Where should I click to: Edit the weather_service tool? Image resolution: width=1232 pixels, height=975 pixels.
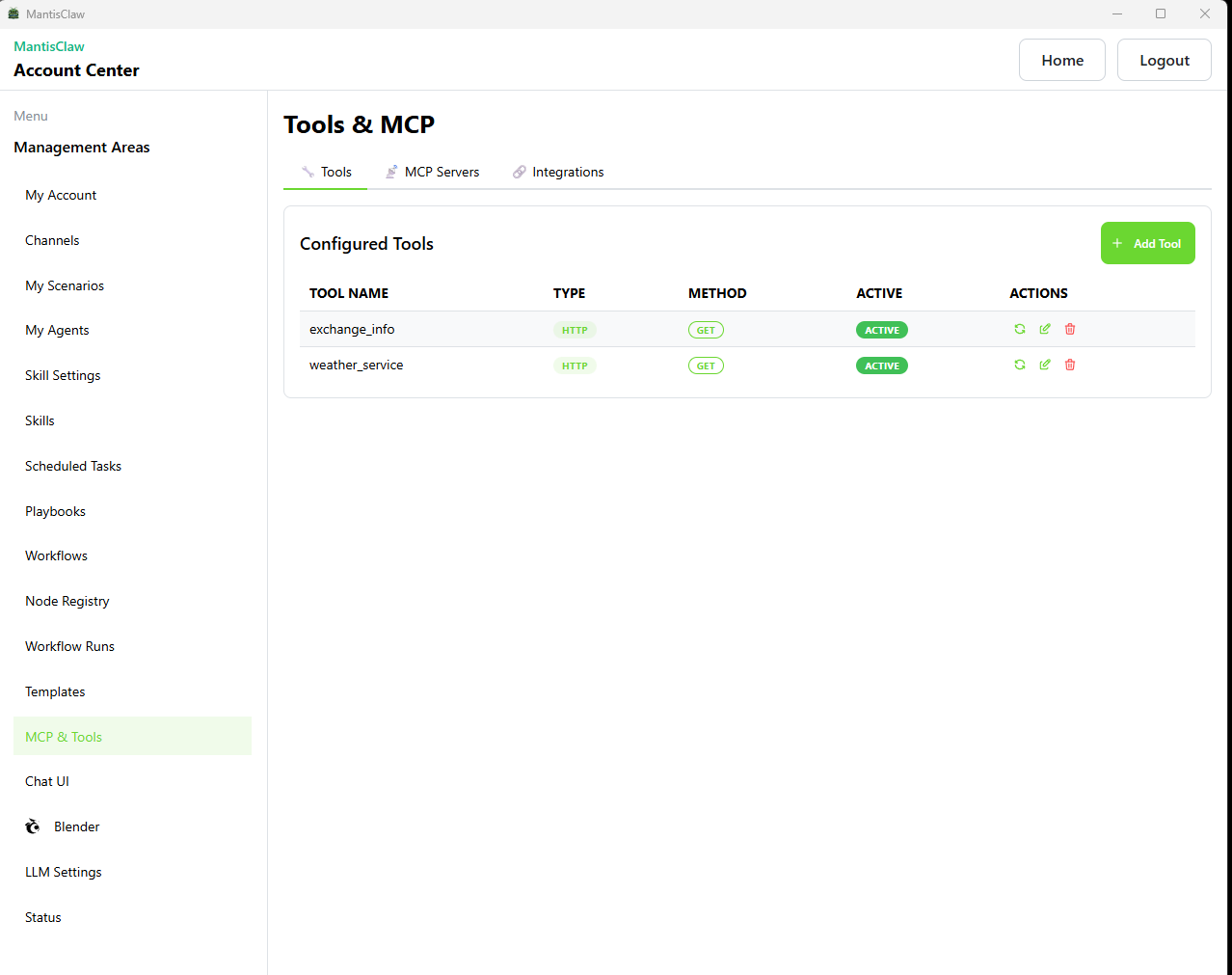[1045, 365]
